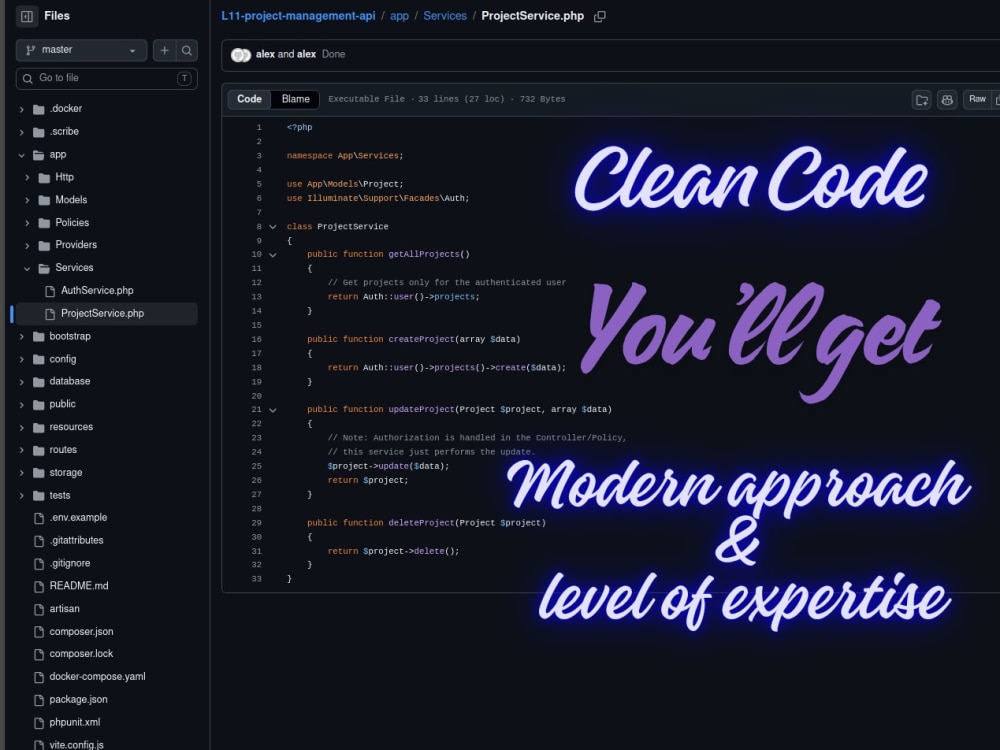This screenshot has height=750, width=1000.
Task: Open .gitignore file
Action: point(70,563)
